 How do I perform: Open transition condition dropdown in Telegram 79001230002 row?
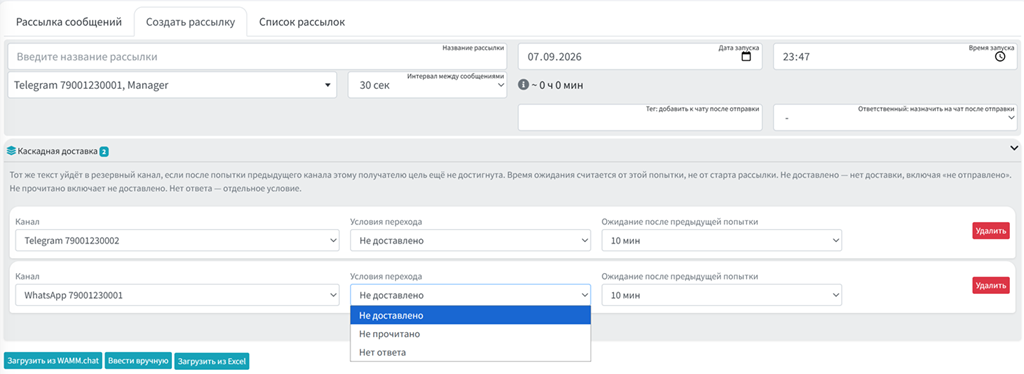click(470, 241)
